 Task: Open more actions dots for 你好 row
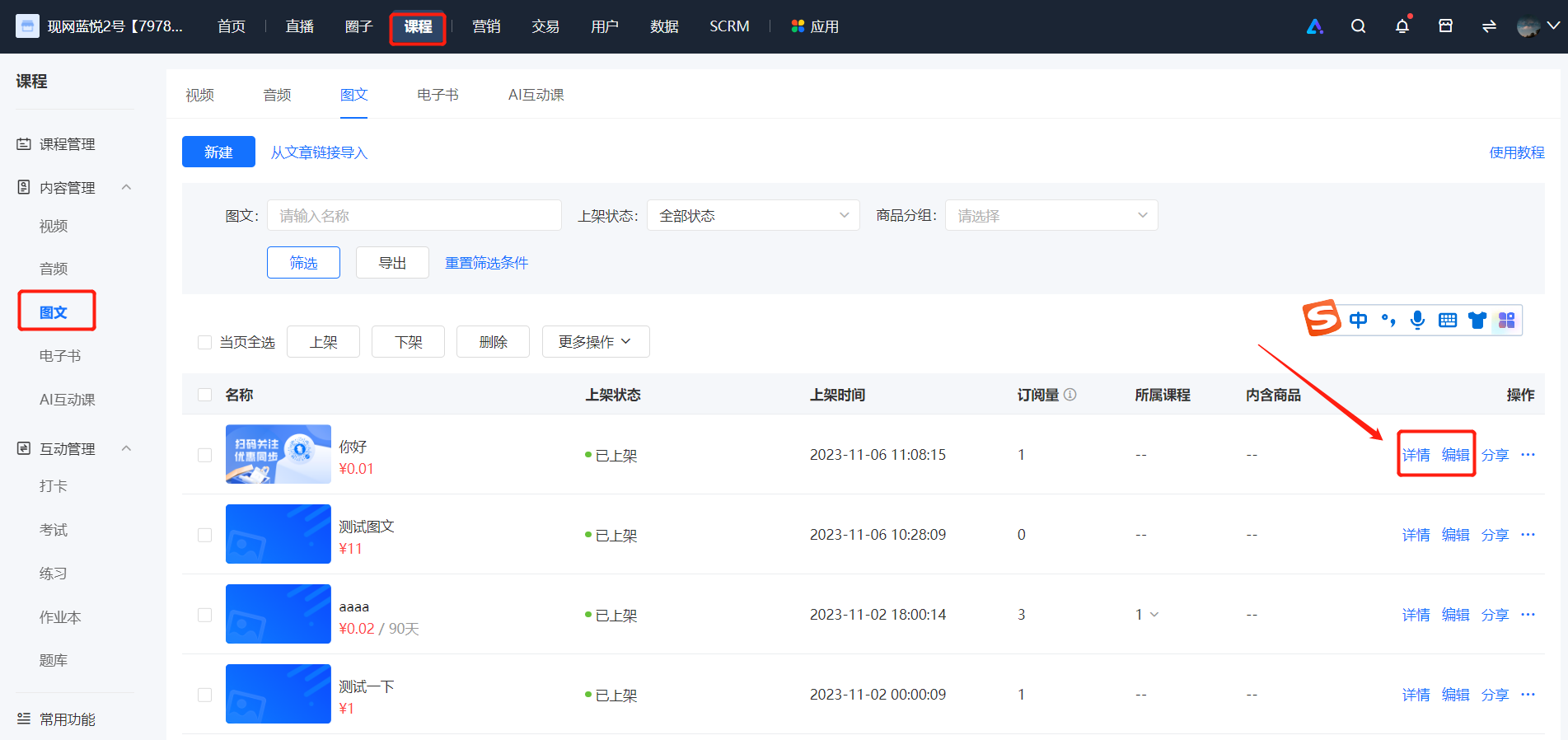(1528, 455)
